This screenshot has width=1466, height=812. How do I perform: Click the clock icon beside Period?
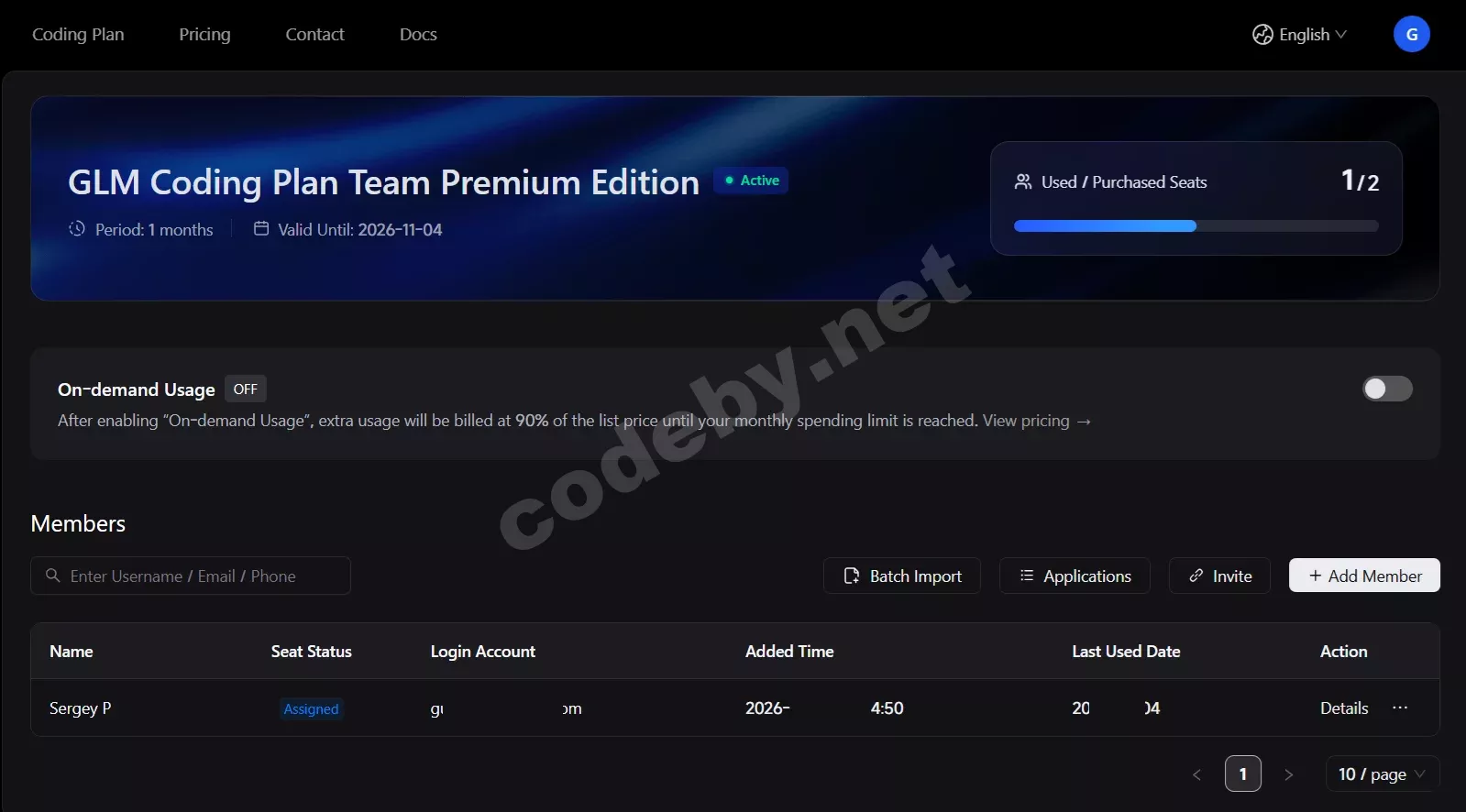(77, 228)
